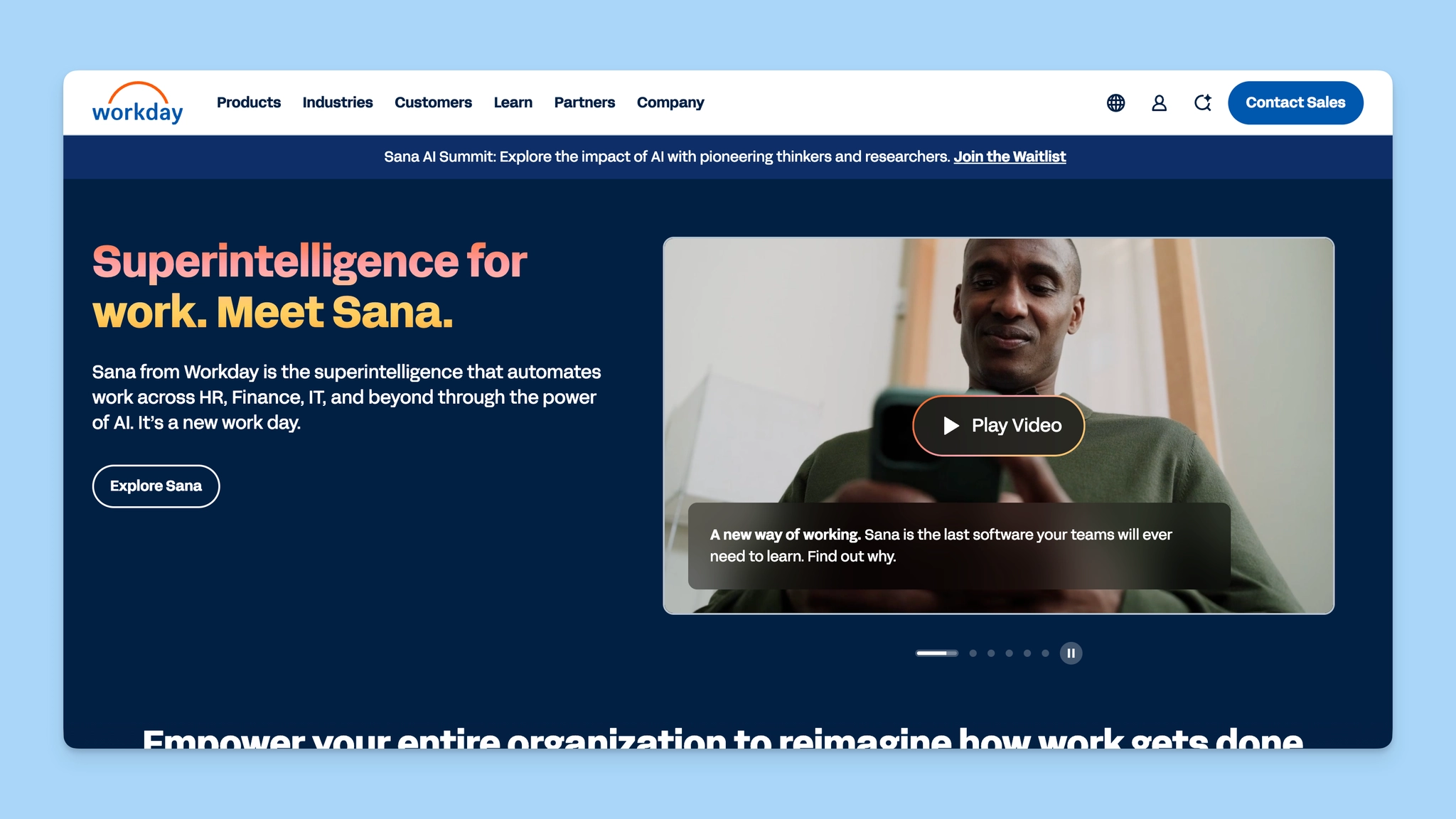Click the Join the Waitlist link

click(x=1009, y=156)
